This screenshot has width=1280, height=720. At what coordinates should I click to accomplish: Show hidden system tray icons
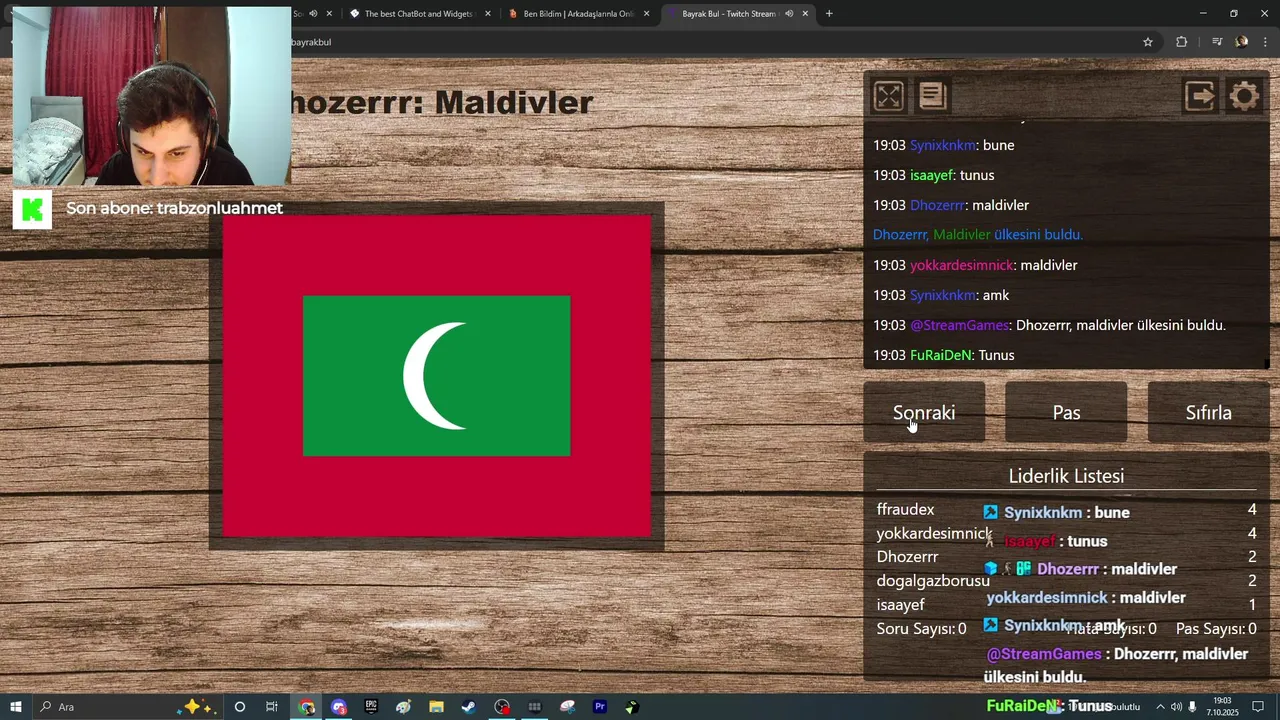click(x=1160, y=707)
